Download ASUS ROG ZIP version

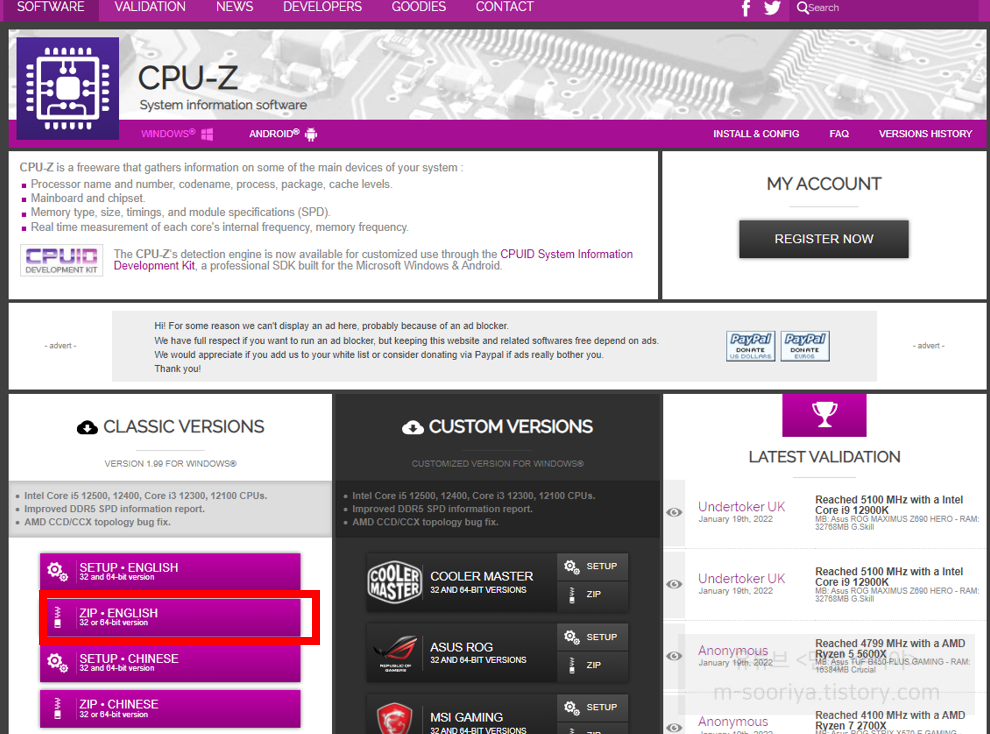pos(592,665)
